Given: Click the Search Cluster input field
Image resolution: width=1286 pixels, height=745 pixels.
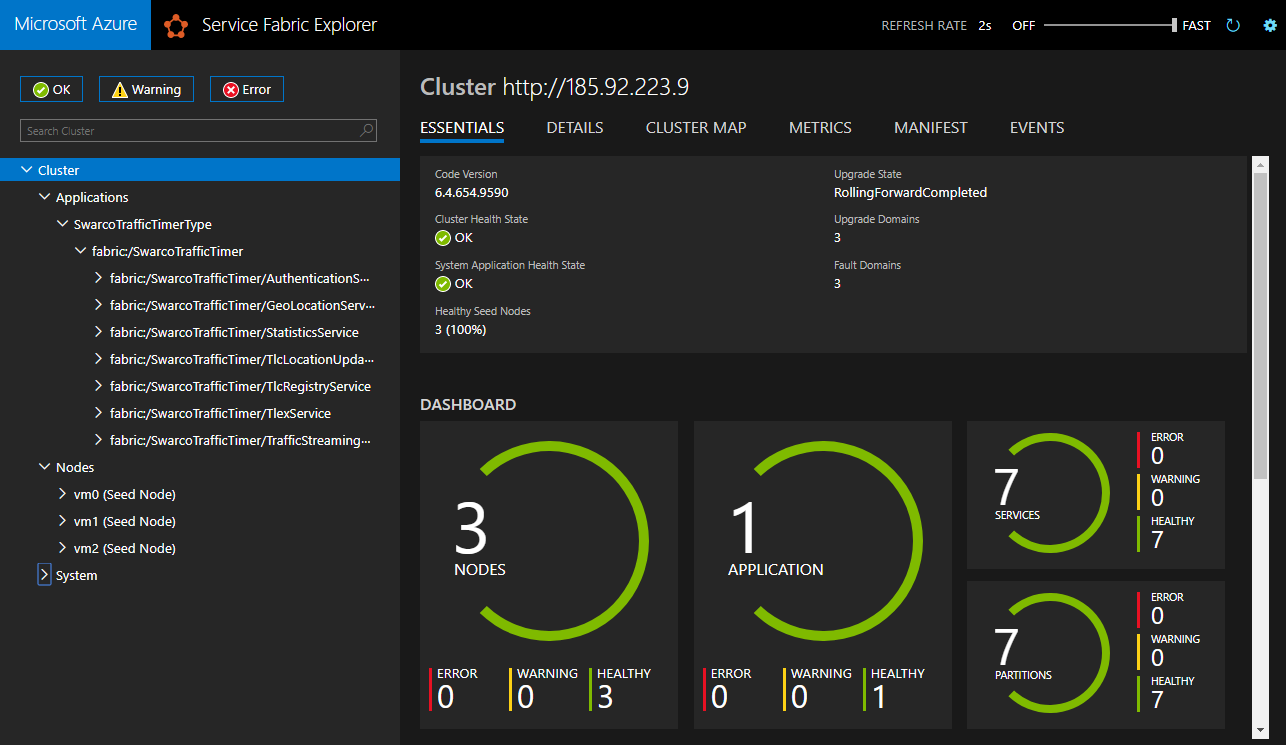Looking at the screenshot, I should point(198,130).
